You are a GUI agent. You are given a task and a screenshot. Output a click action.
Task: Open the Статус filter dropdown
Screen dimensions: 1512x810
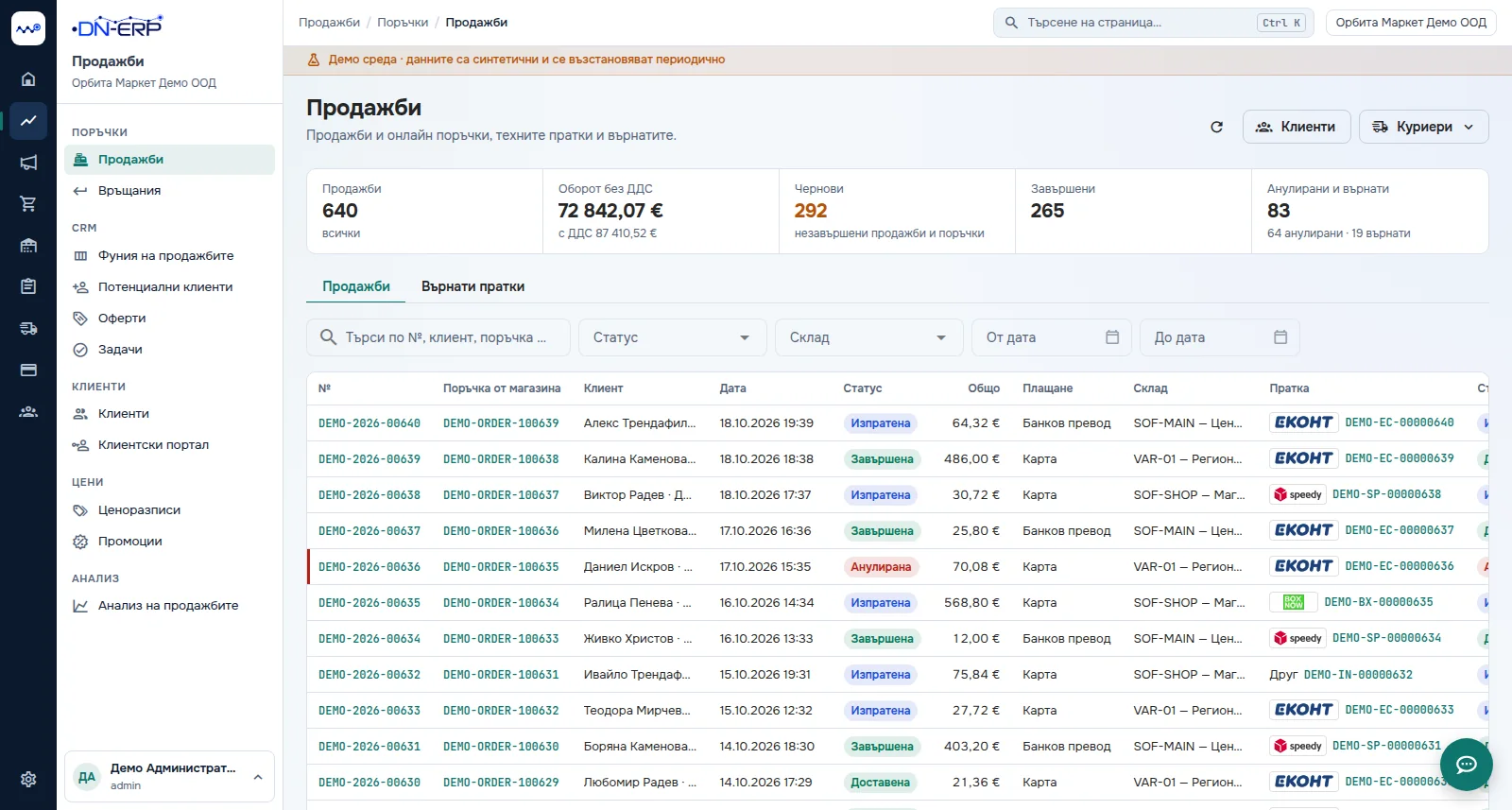[x=672, y=337]
